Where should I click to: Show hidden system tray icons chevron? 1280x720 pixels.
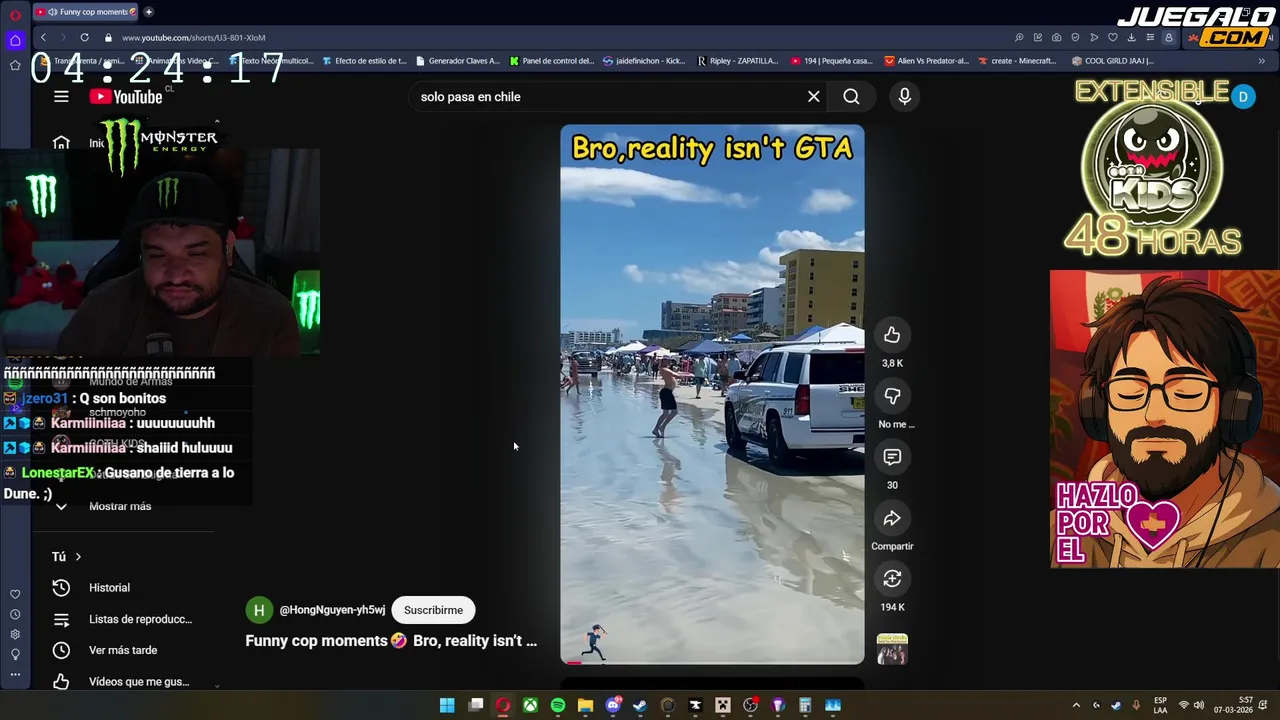pyautogui.click(x=1076, y=706)
